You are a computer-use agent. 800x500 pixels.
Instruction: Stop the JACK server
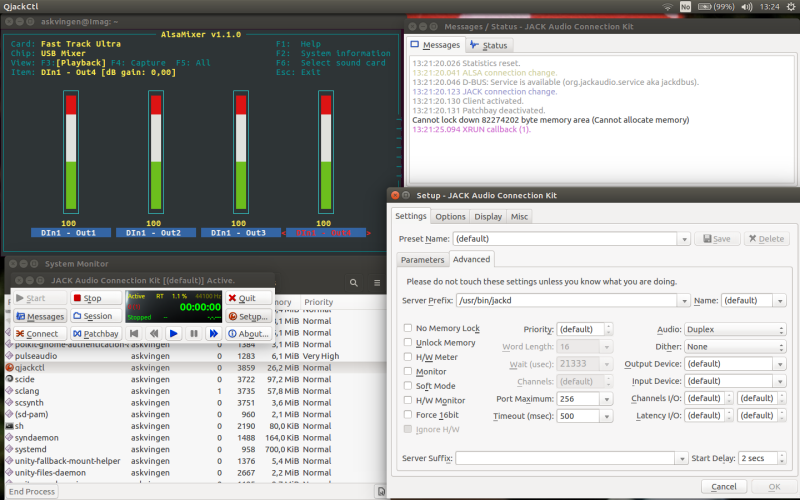point(96,298)
